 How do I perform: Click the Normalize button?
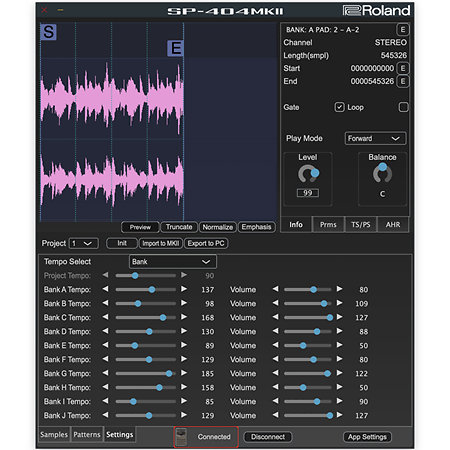tap(218, 227)
